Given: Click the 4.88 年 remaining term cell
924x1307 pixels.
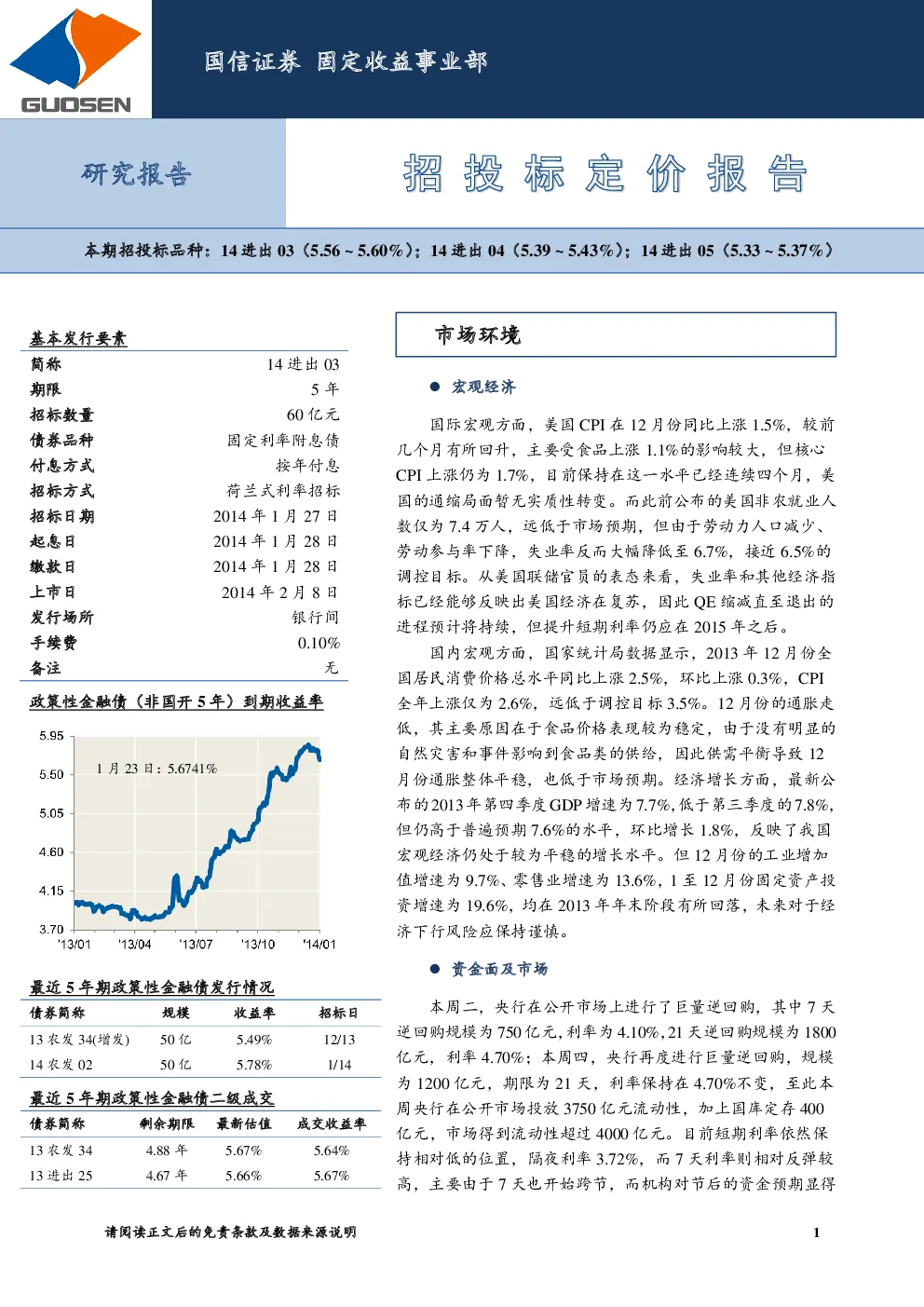Looking at the screenshot, I should (x=167, y=1150).
